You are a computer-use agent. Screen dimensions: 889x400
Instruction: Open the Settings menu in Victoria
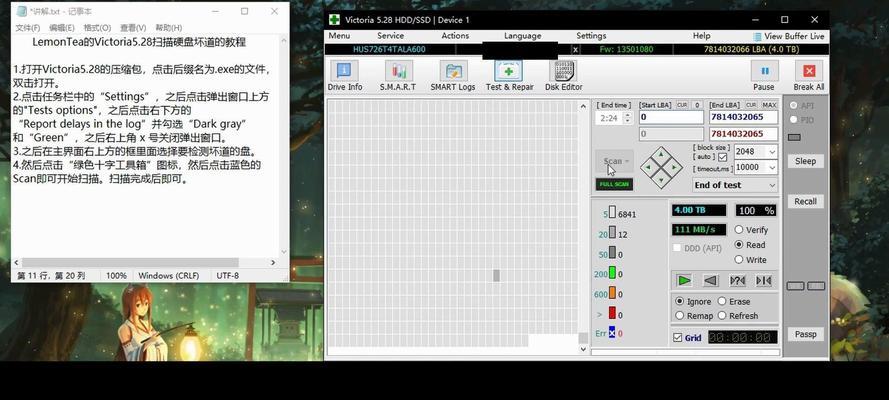[591, 36]
